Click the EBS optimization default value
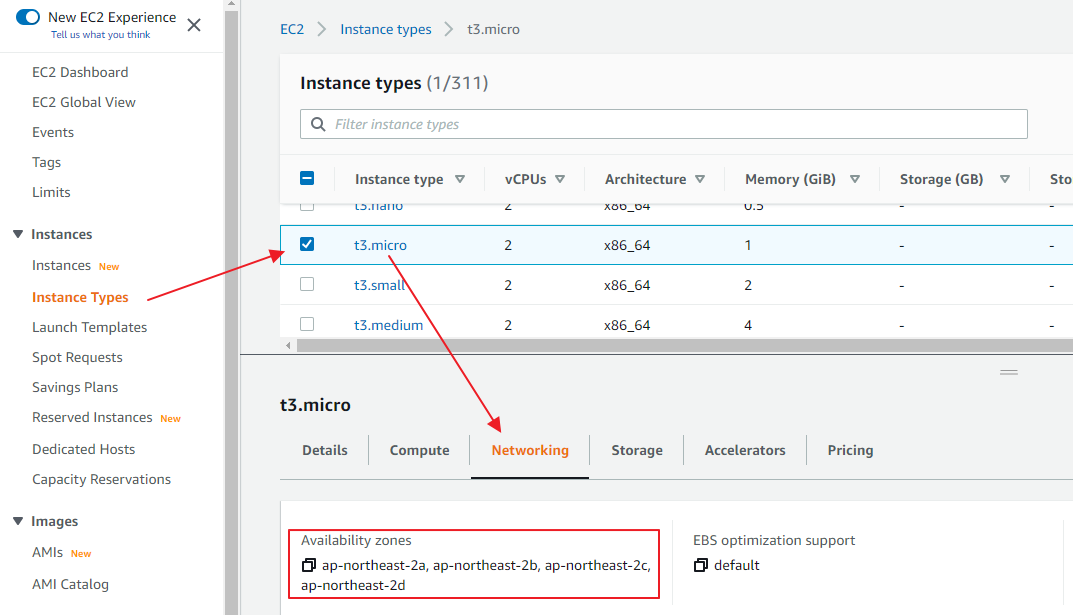The image size is (1073, 615). [737, 565]
